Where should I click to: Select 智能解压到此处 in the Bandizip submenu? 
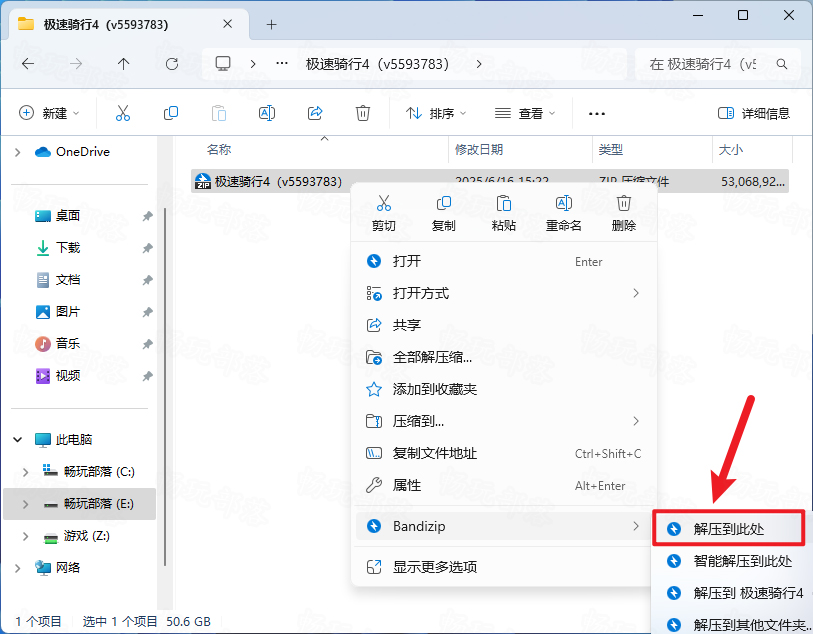coord(731,561)
